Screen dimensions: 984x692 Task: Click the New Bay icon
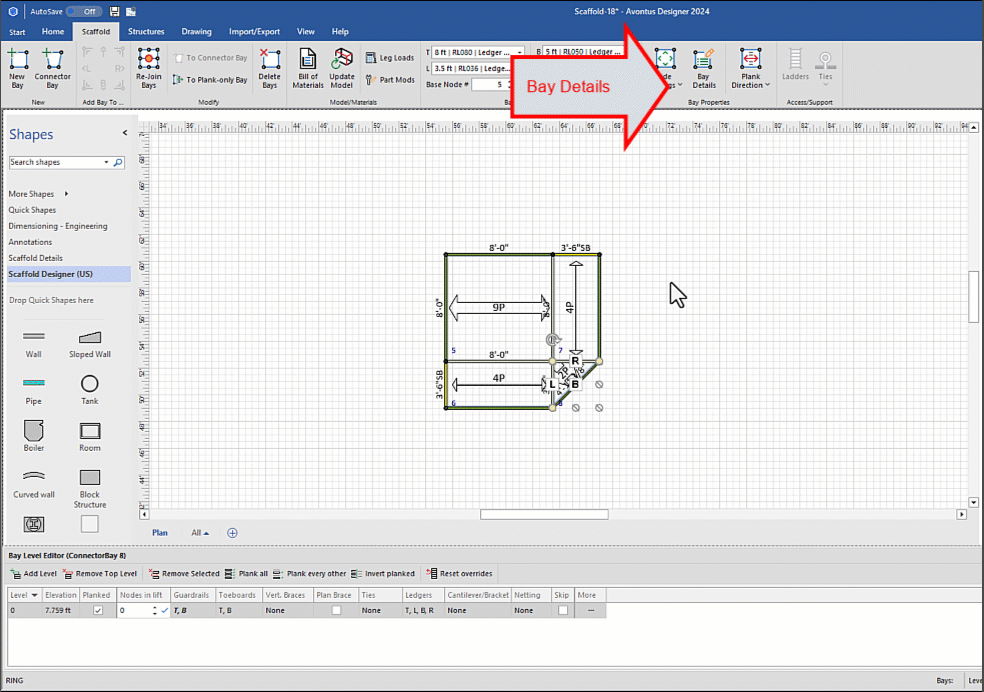pyautogui.click(x=17, y=66)
